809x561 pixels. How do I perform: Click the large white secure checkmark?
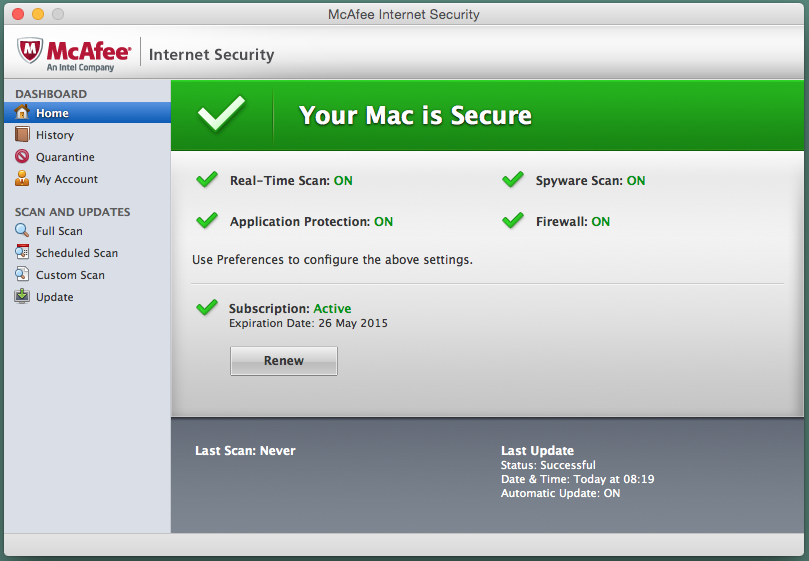[x=221, y=114]
